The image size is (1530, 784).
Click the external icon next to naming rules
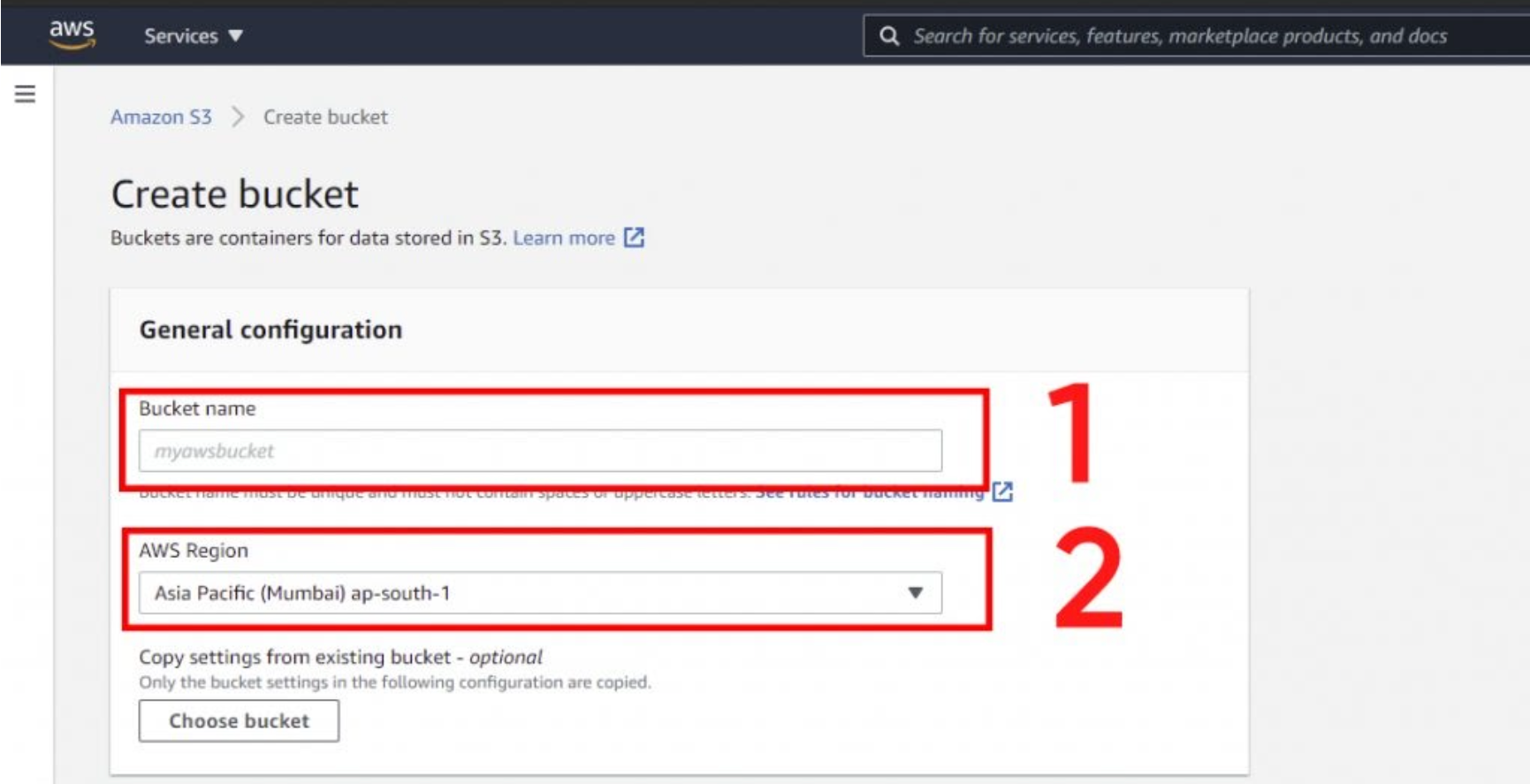pos(1002,491)
